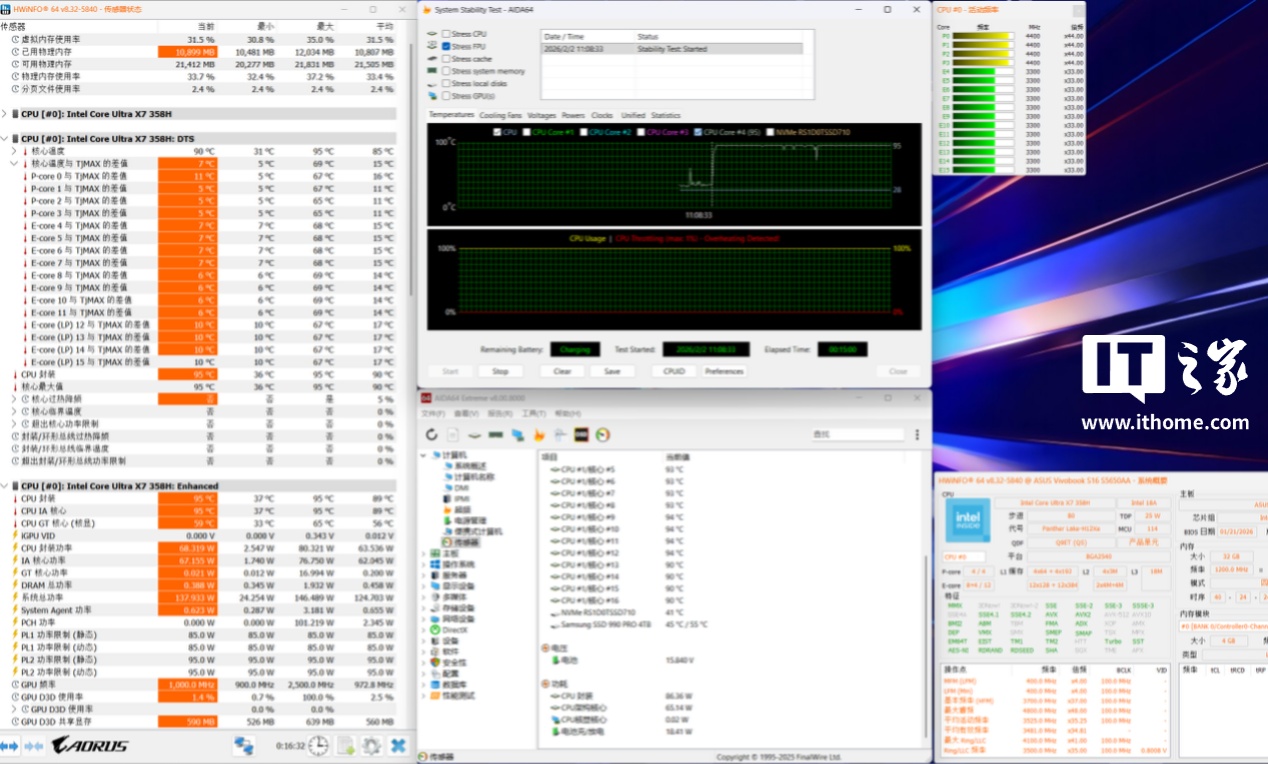
Task: Open the three-dot menu in AIDA64 Extreme
Action: tap(917, 435)
